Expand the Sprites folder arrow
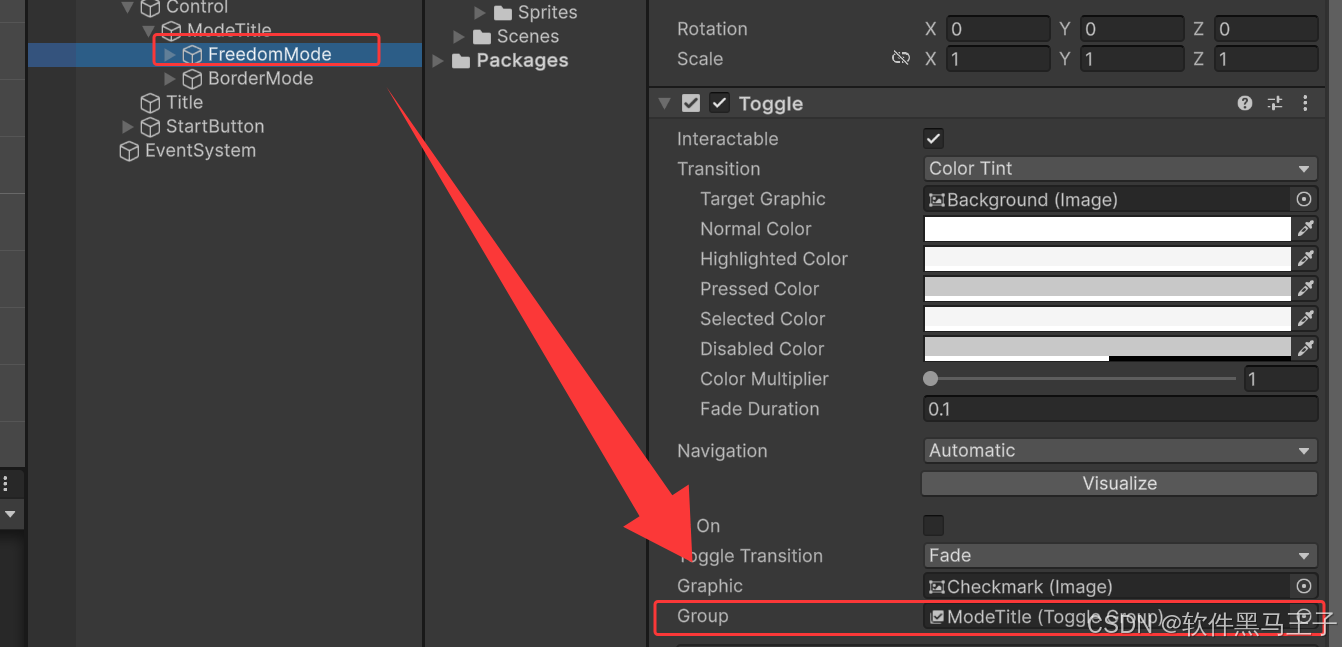Screen dimensions: 1342x647 click(x=480, y=13)
